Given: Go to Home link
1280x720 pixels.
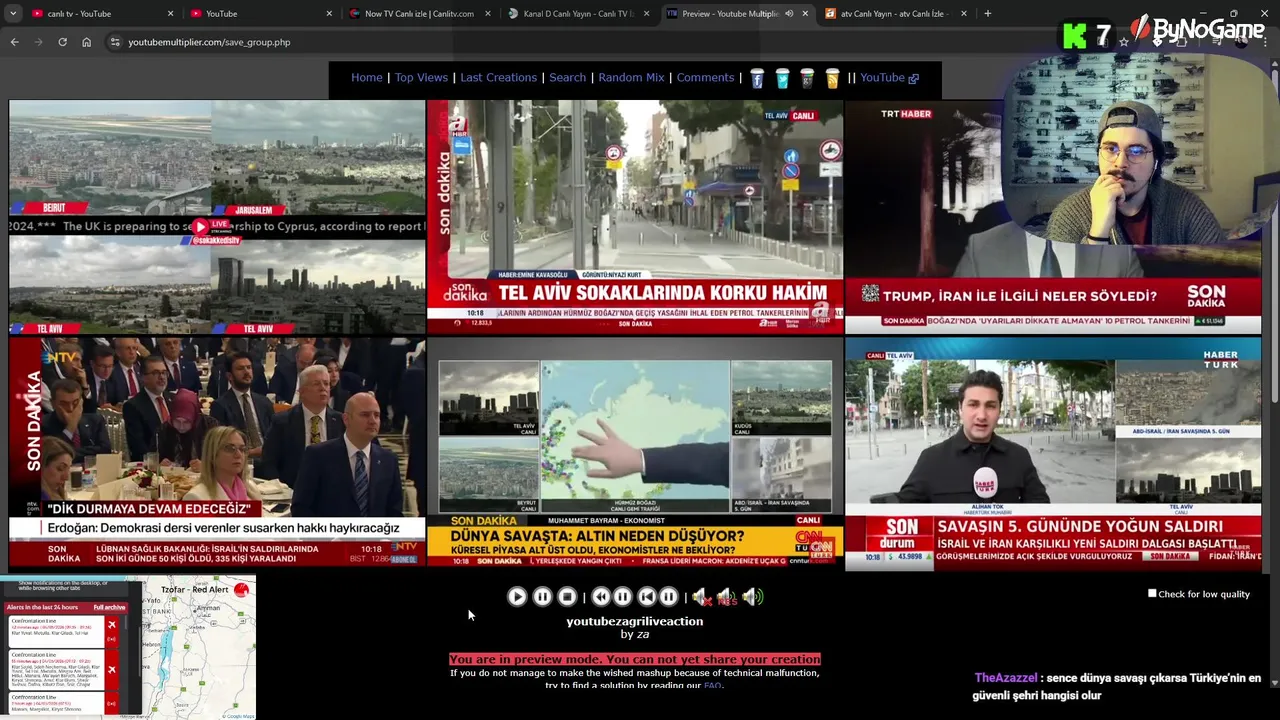Looking at the screenshot, I should [367, 77].
